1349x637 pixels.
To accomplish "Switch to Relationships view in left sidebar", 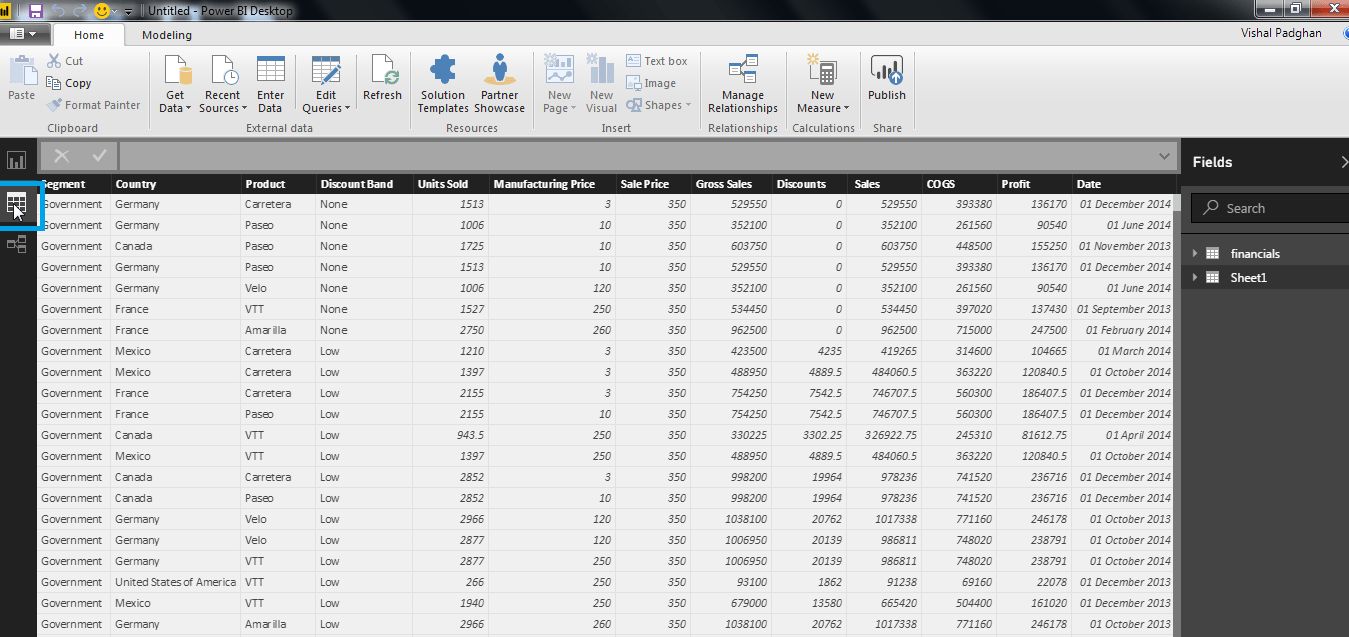I will tap(17, 243).
